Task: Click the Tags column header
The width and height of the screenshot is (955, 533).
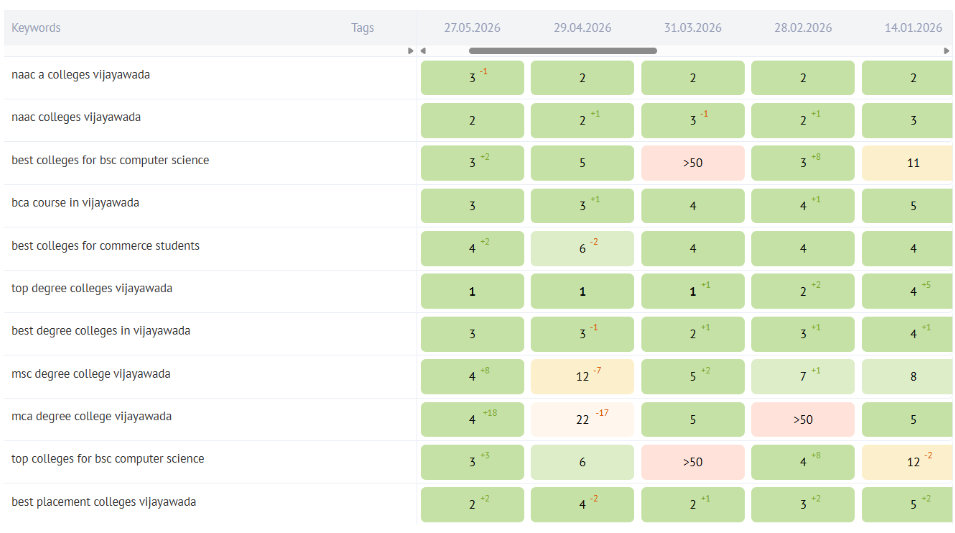Action: click(362, 28)
